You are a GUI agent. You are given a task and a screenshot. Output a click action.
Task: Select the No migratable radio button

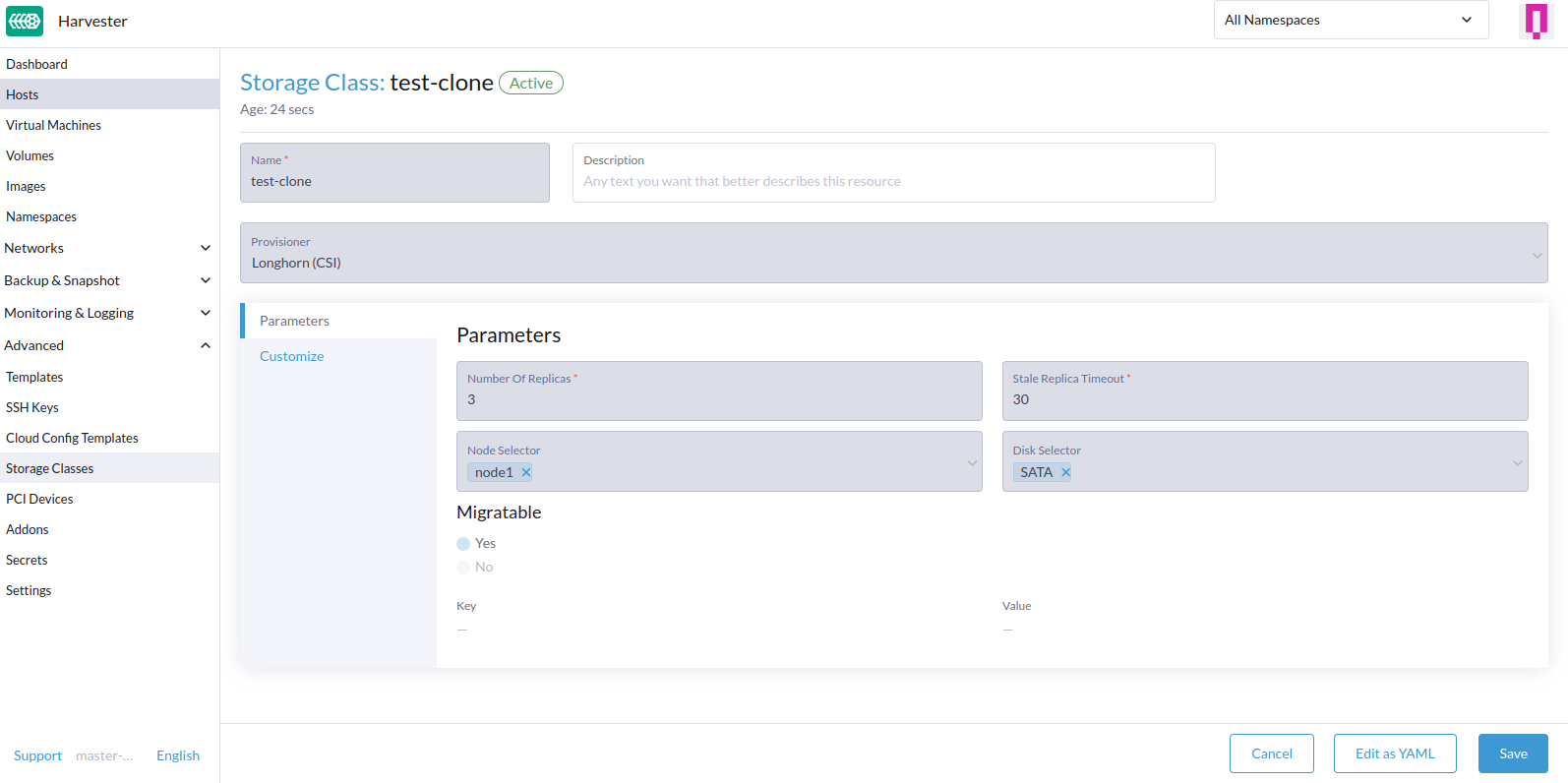[463, 568]
